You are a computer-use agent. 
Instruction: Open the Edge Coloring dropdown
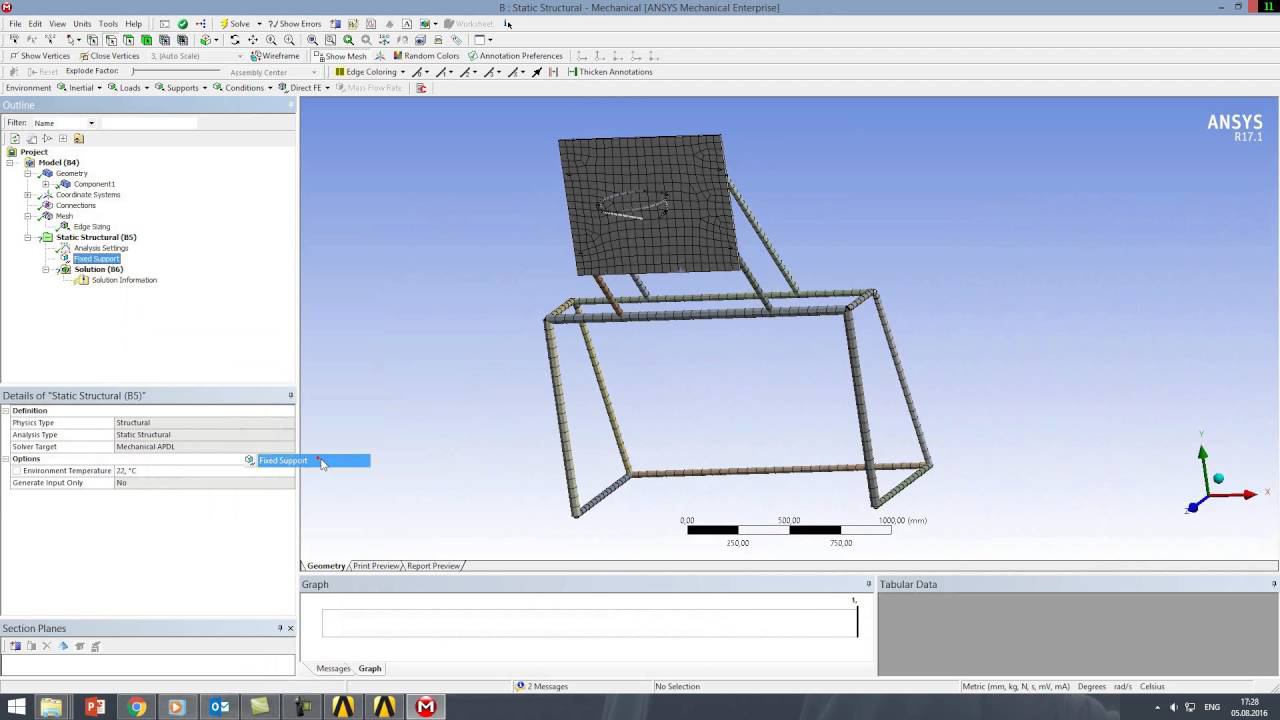click(370, 72)
